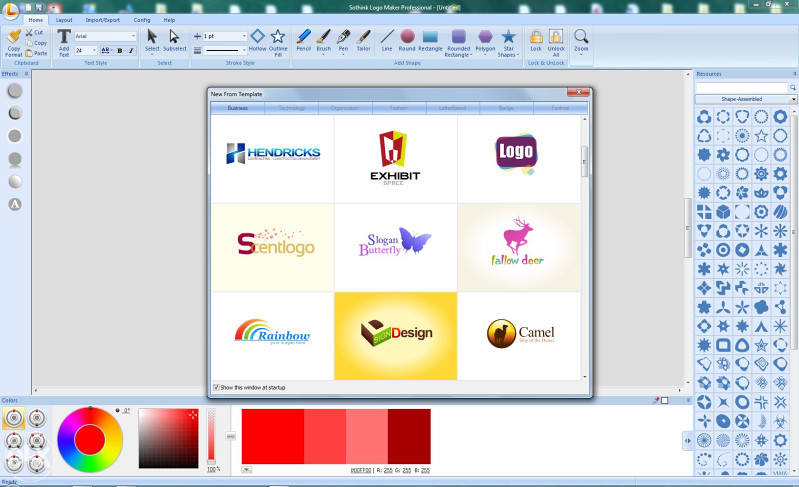The width and height of the screenshot is (799, 487).
Task: Toggle Italic text formatting
Action: click(x=131, y=50)
